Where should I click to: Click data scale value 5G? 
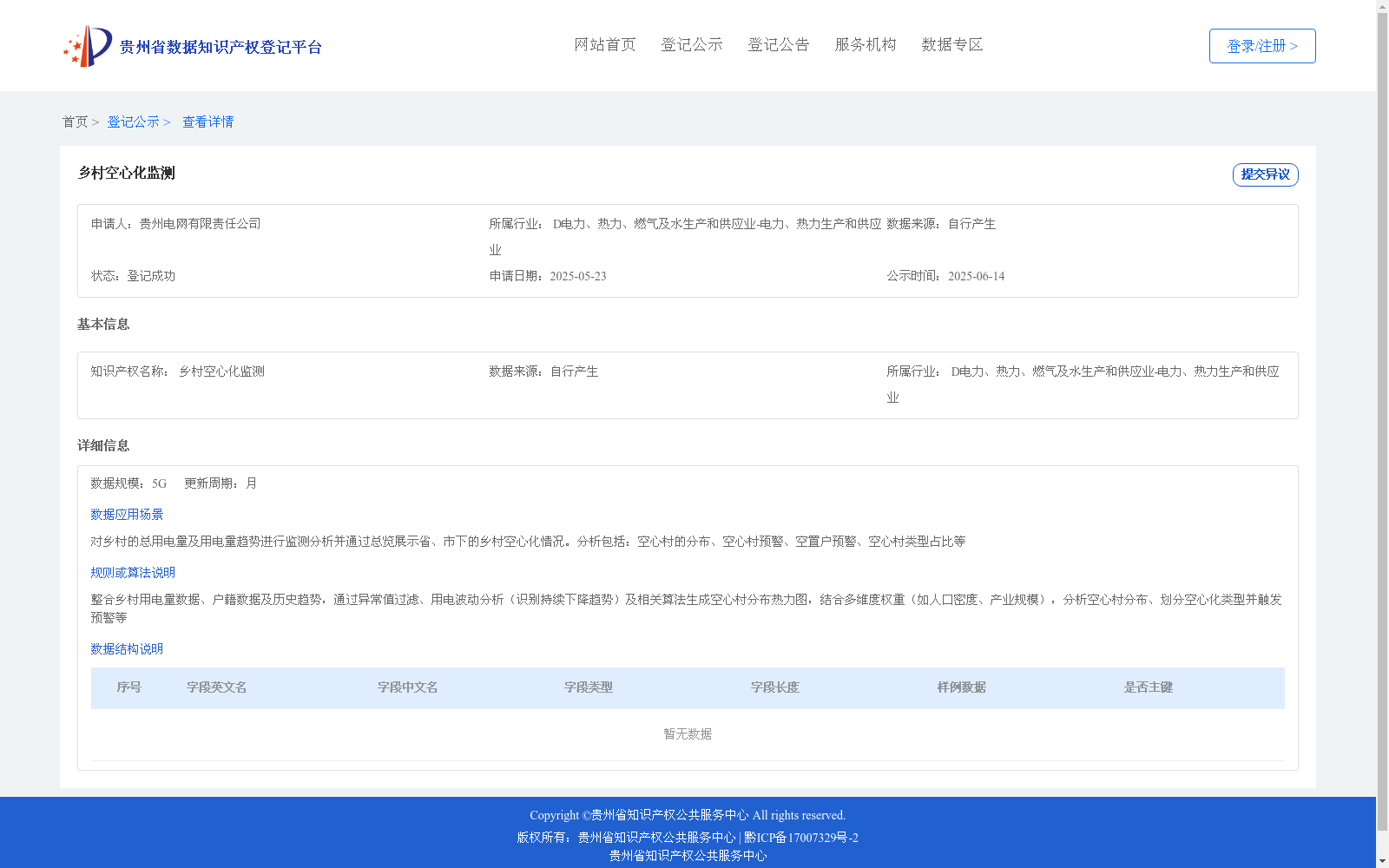point(159,483)
